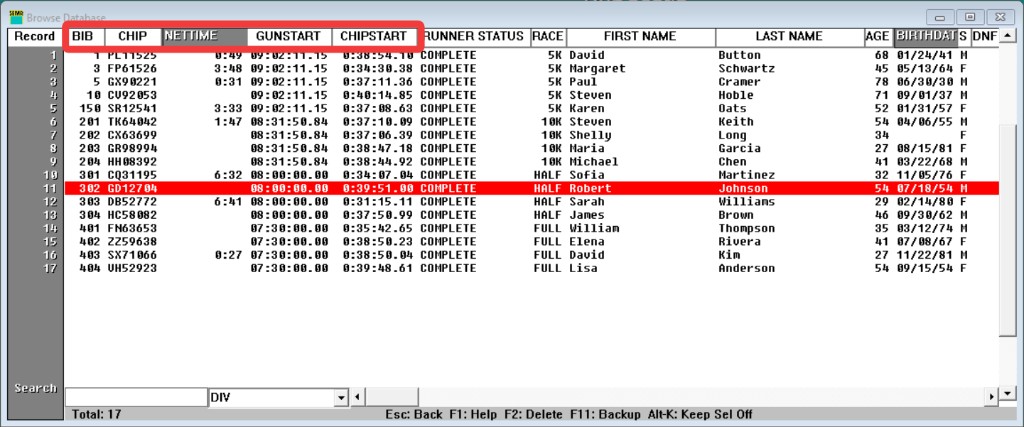Click birthdate 01/24/41

[x=925, y=55]
